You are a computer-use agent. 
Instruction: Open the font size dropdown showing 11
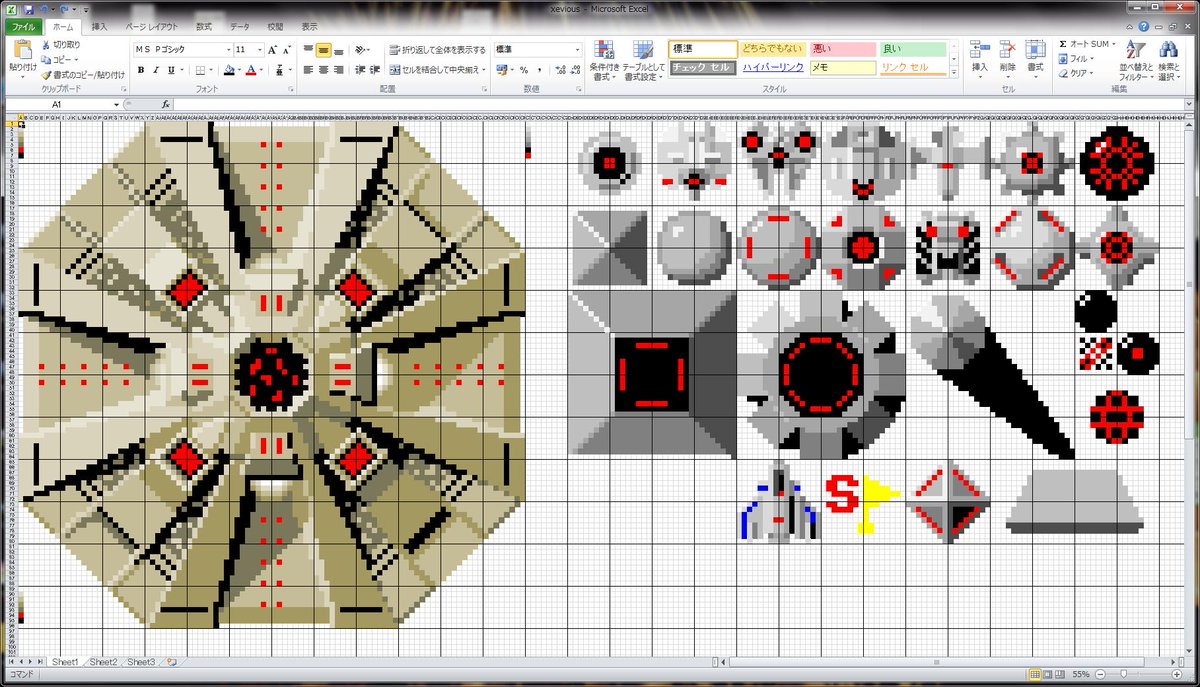pyautogui.click(x=259, y=49)
